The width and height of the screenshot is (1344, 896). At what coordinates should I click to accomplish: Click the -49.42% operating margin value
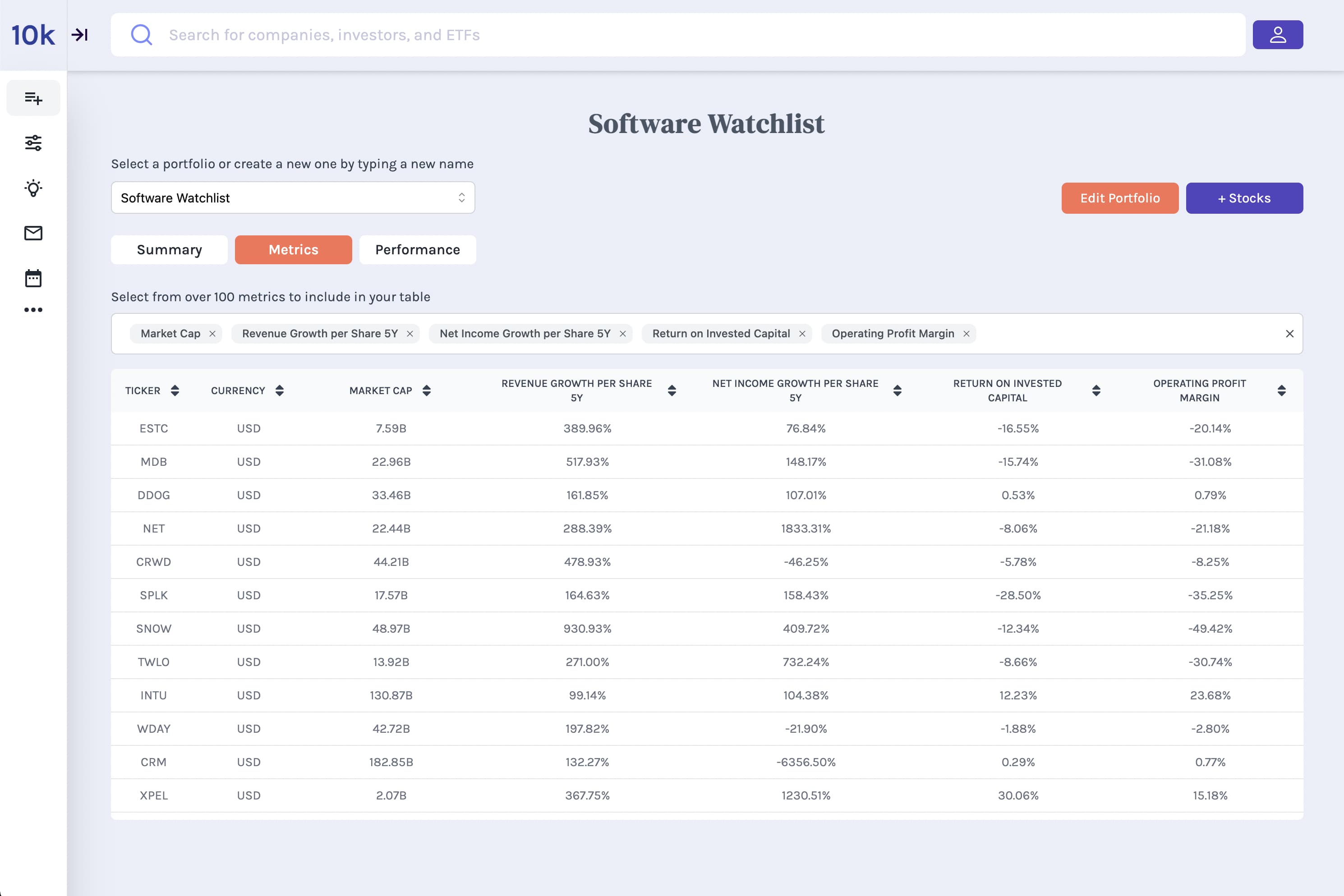tap(1211, 629)
